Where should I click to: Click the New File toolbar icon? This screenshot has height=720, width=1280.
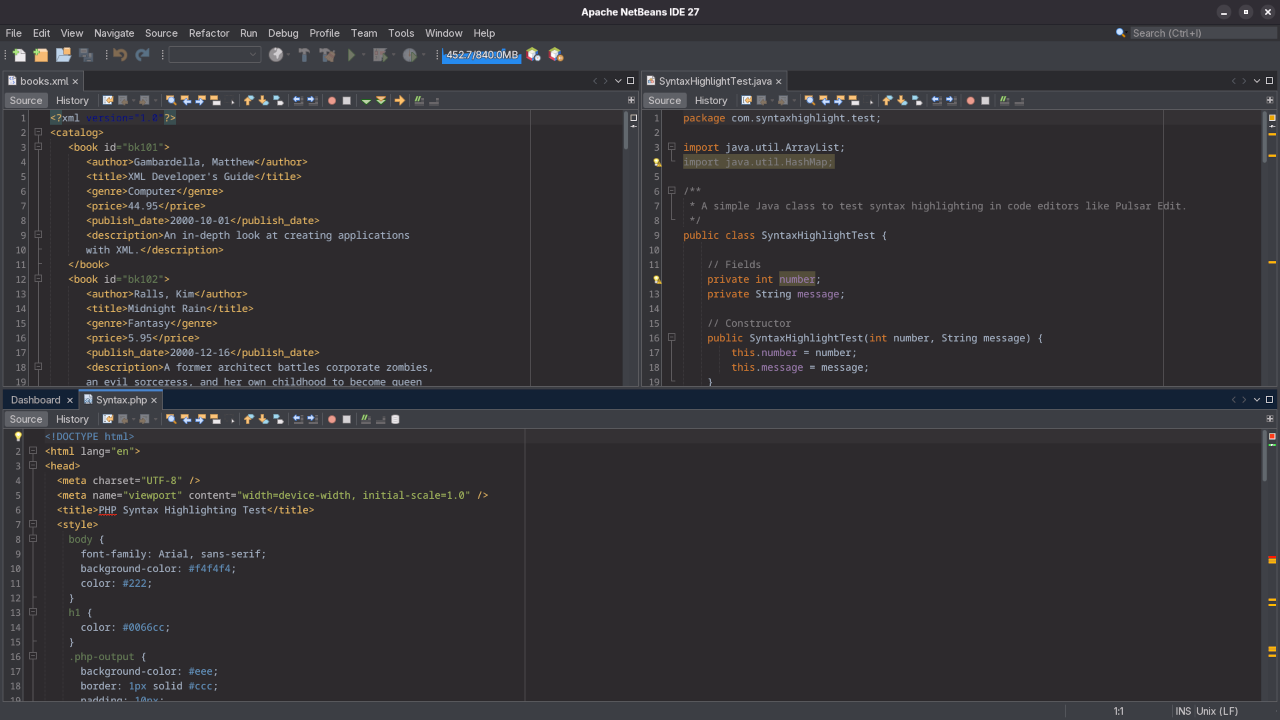[x=19, y=55]
